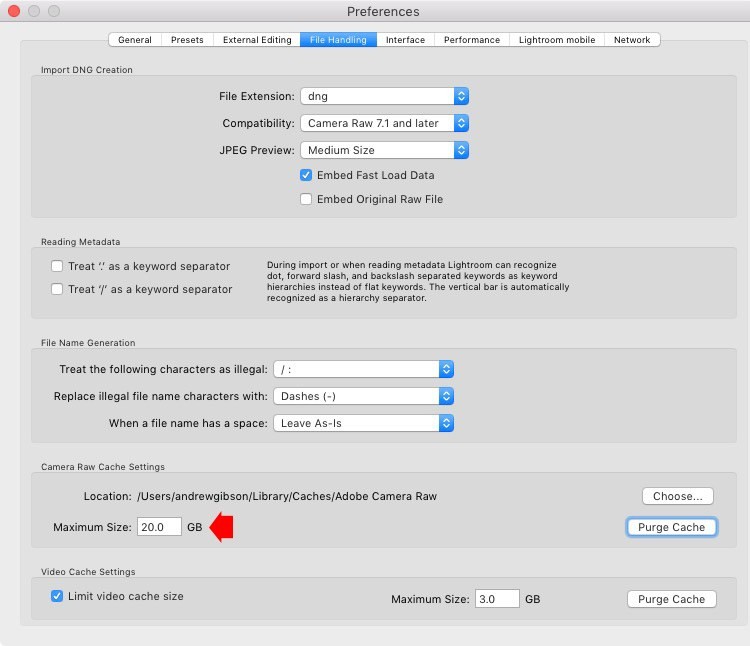Expand the Compatibility dropdown menu
The image size is (750, 646).
point(384,123)
